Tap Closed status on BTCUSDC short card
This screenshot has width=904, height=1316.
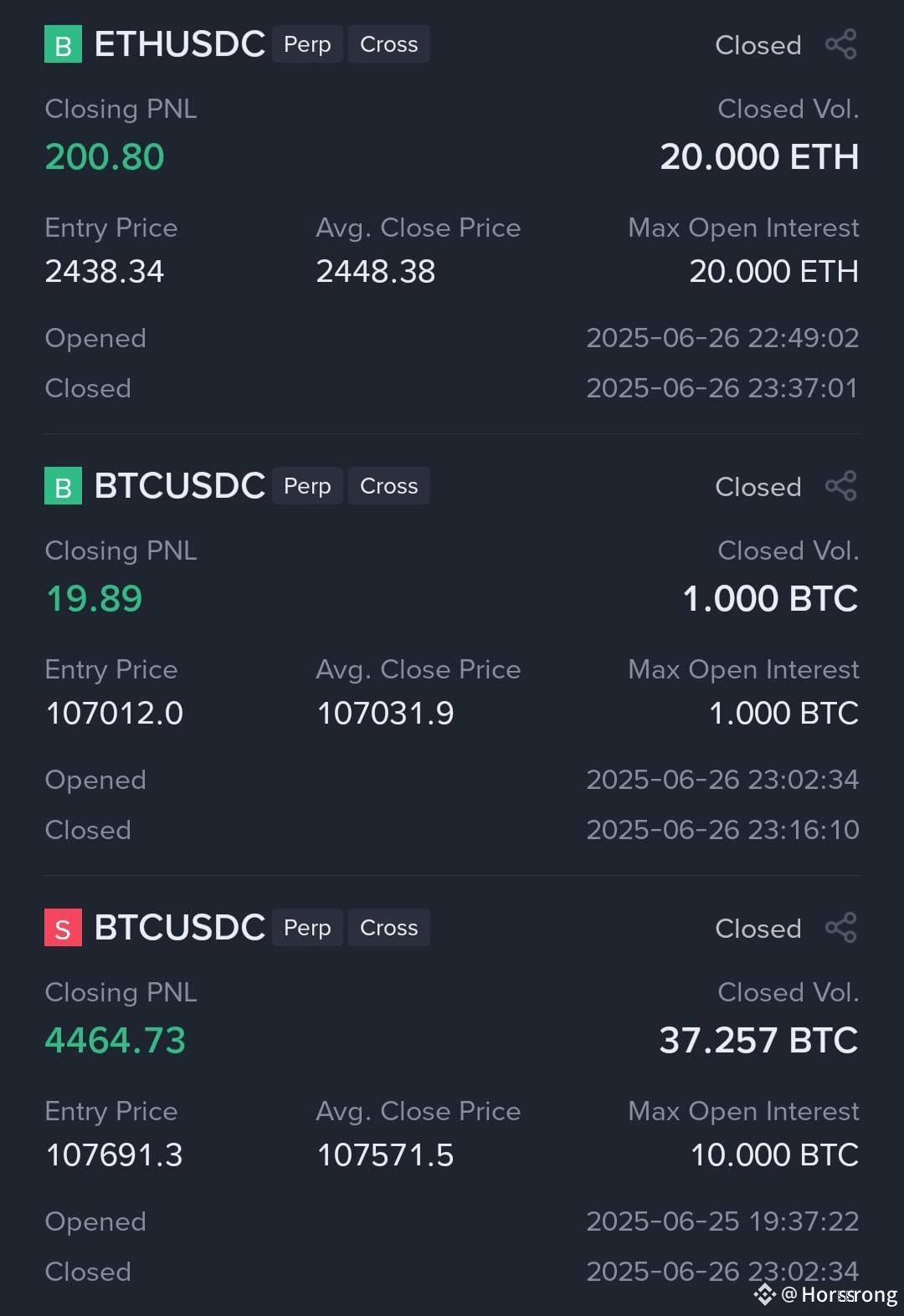pyautogui.click(x=758, y=929)
